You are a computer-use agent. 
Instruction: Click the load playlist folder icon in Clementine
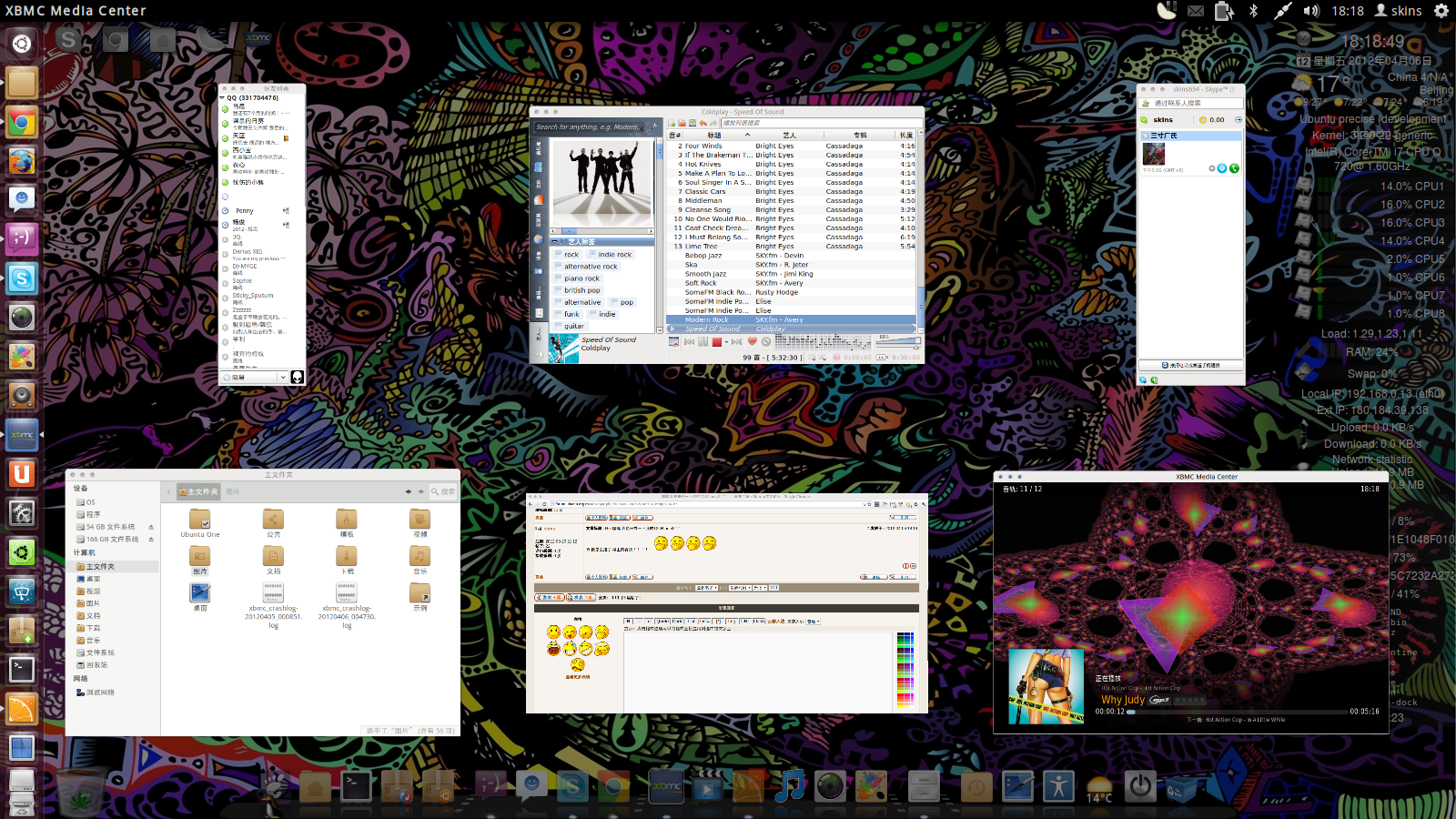tap(682, 123)
